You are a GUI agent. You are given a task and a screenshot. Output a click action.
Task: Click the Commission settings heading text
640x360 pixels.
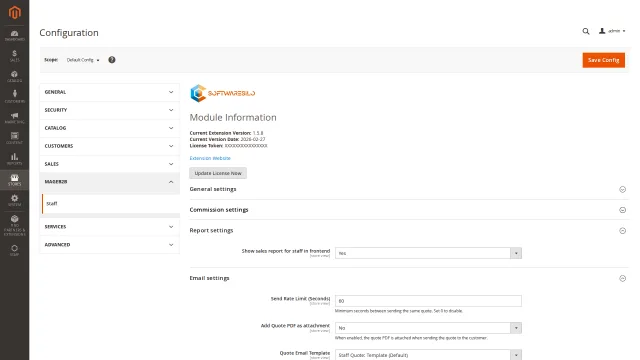(219, 210)
